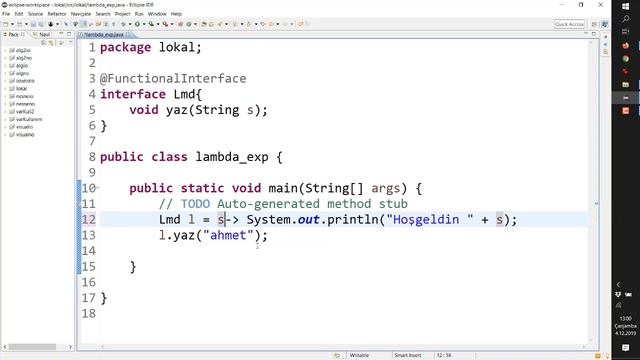The height and width of the screenshot is (360, 640).
Task: Open the Window menu
Action: (x=157, y=14)
